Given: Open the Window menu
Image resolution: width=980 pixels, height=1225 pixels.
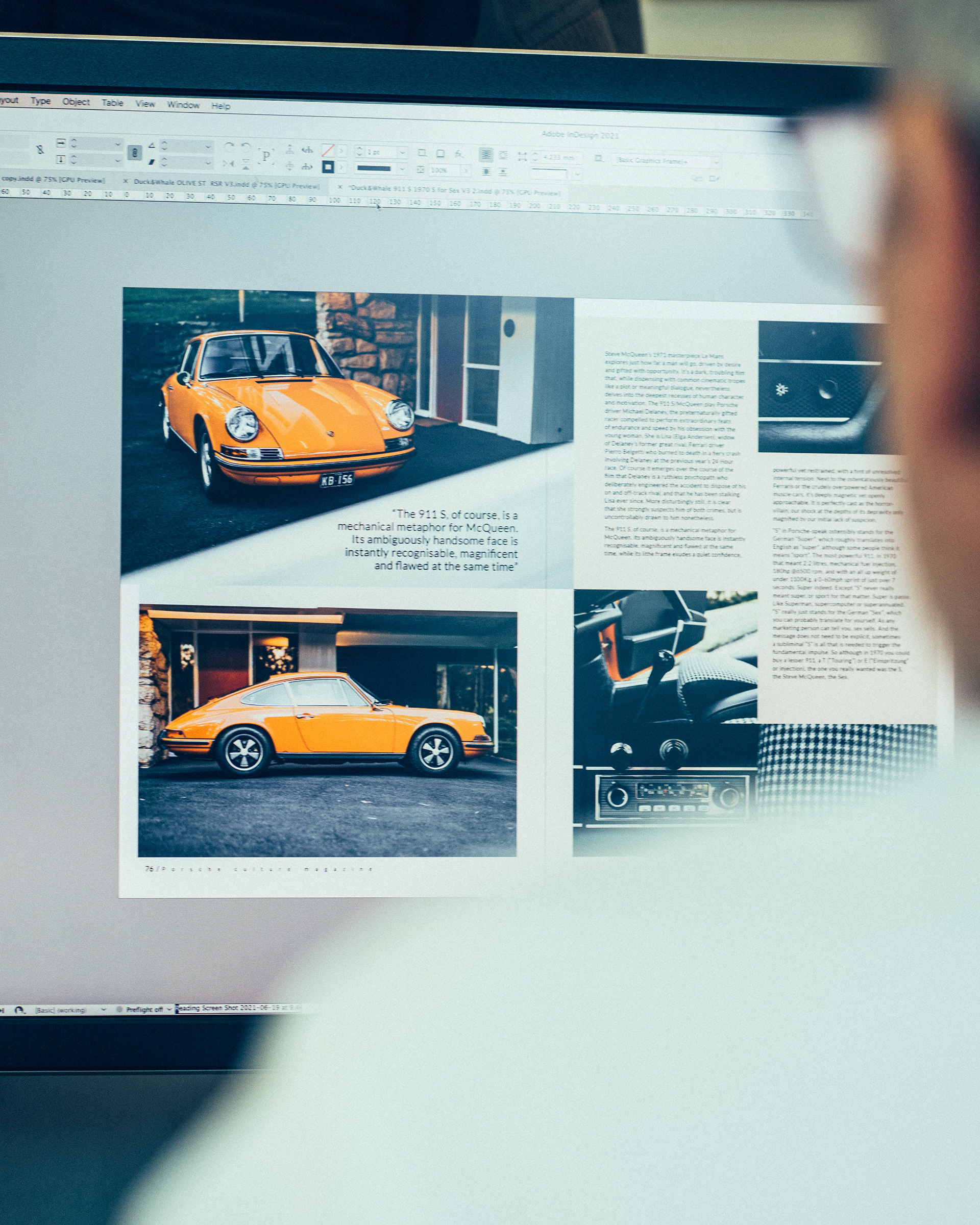Looking at the screenshot, I should (x=183, y=105).
